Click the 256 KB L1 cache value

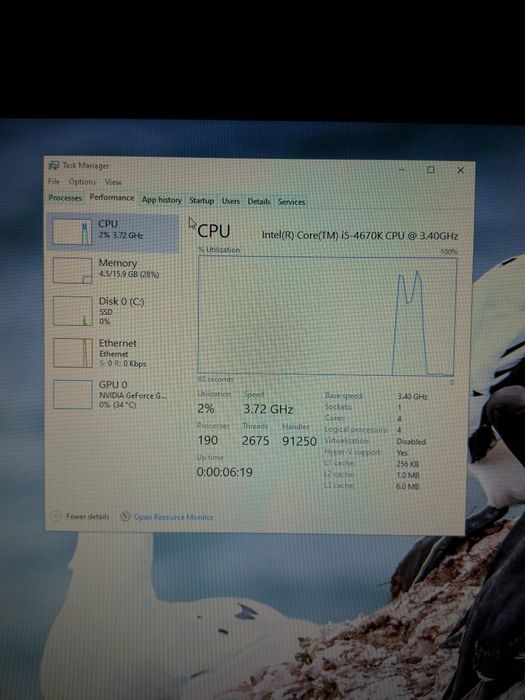click(408, 464)
